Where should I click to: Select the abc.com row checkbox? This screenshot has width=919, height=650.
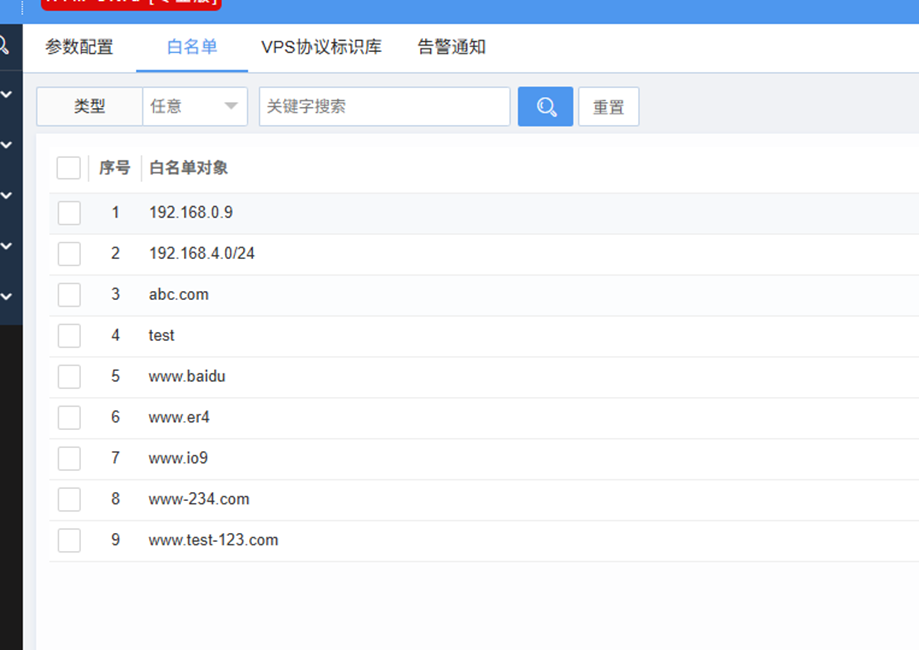tap(69, 295)
